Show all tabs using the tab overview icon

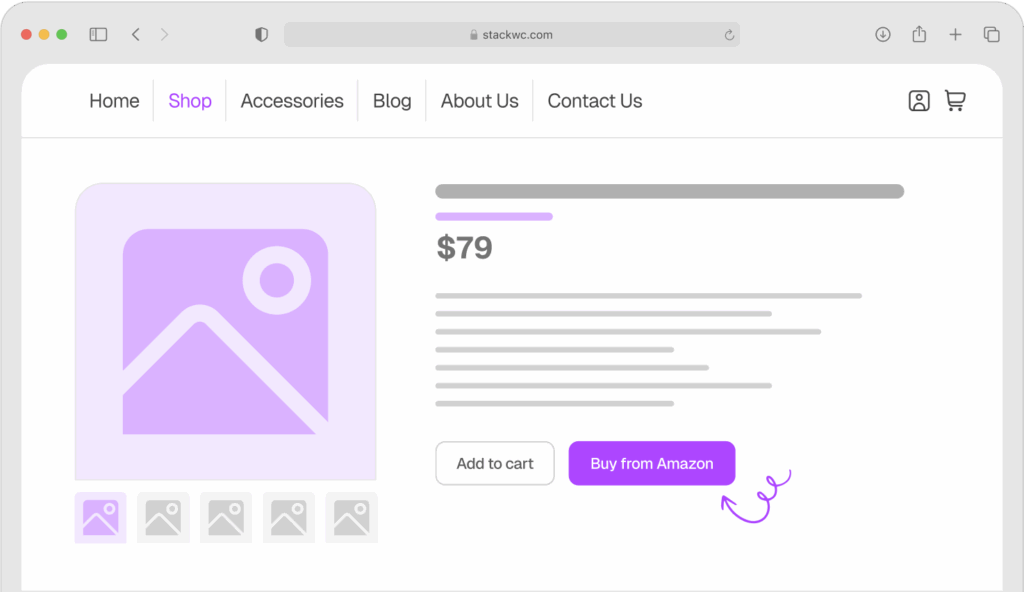click(x=991, y=33)
